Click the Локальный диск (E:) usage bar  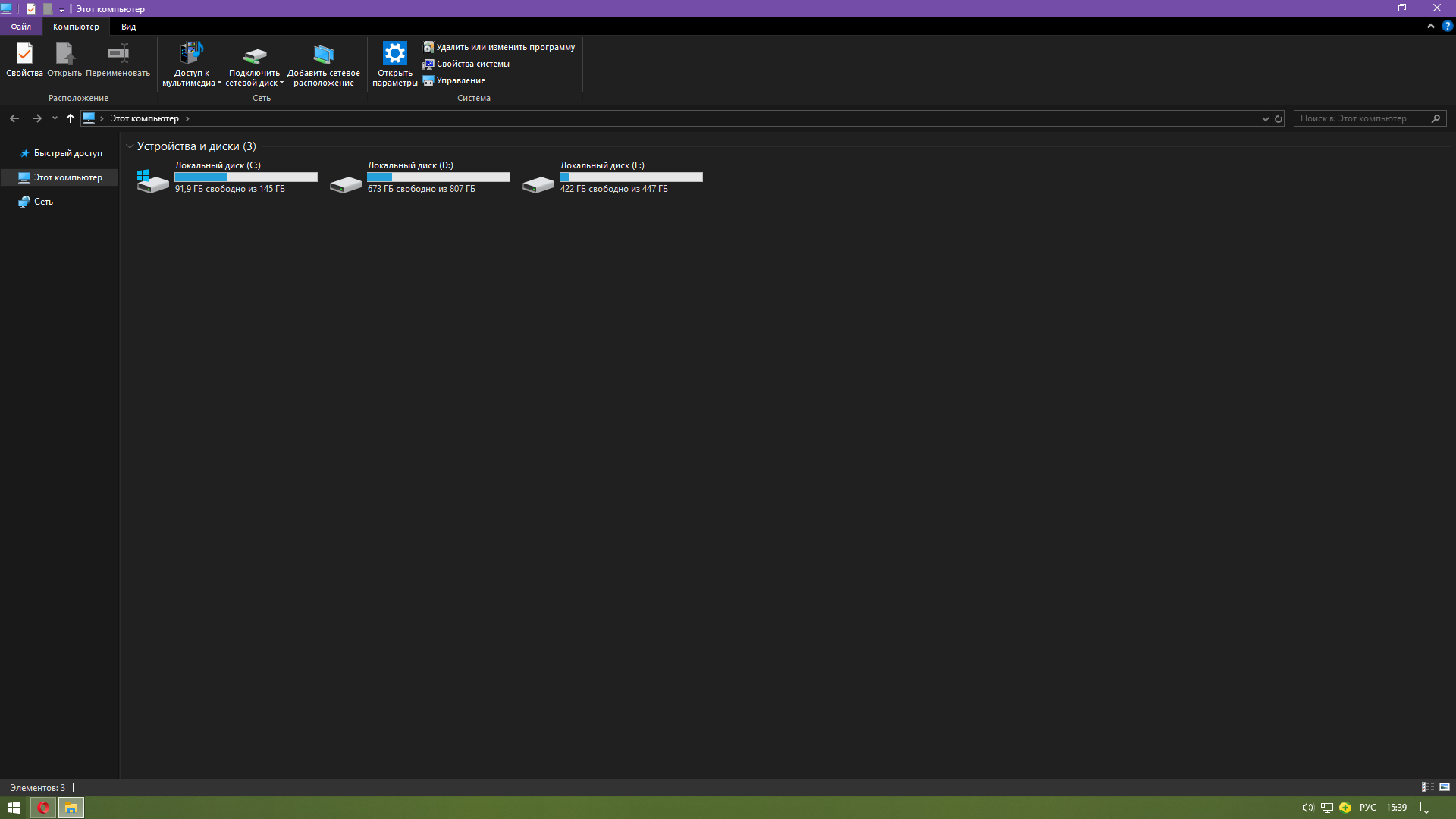pyautogui.click(x=631, y=177)
